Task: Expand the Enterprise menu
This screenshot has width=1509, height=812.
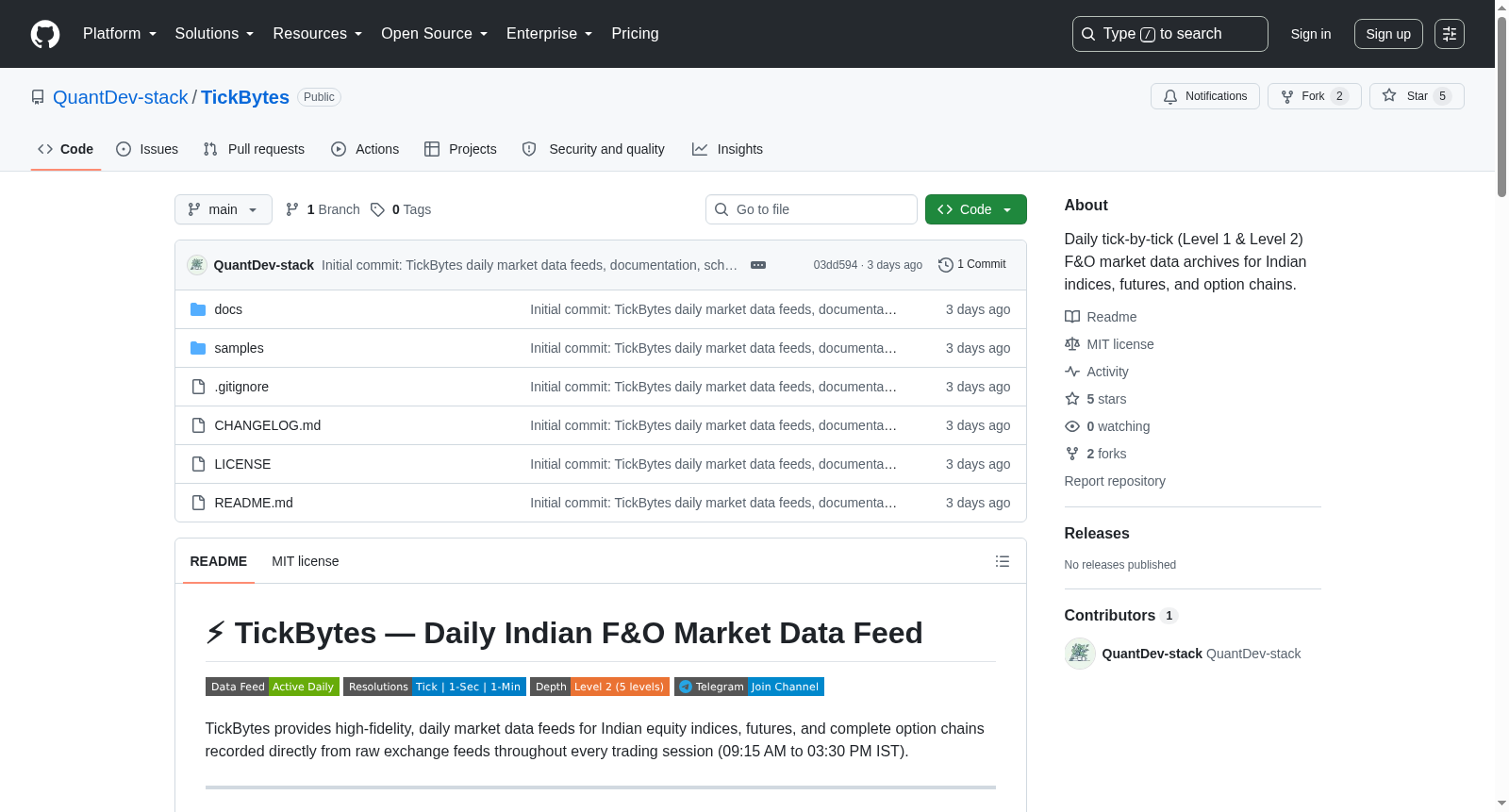Action: tap(550, 34)
